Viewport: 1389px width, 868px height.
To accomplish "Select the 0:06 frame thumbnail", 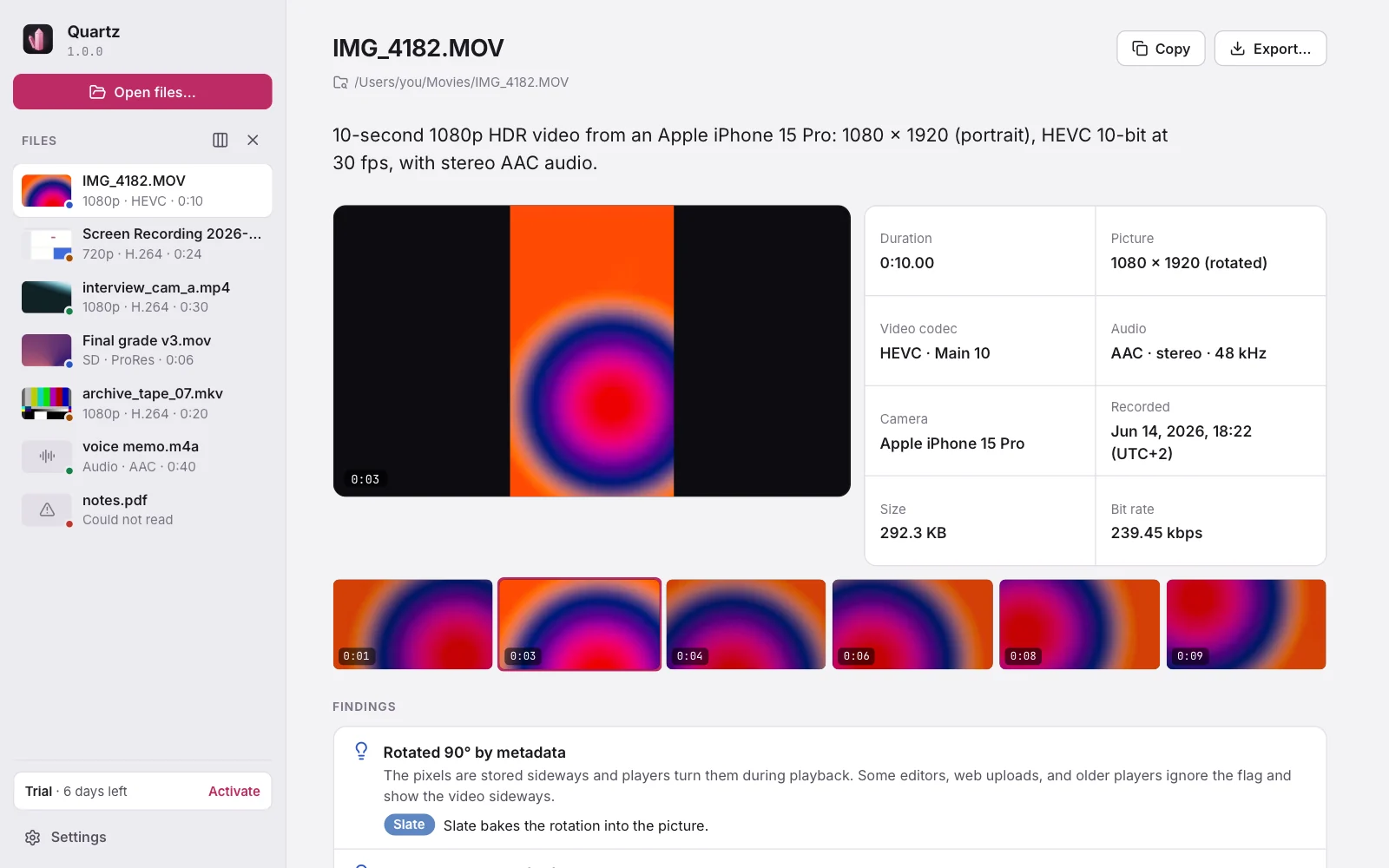I will click(912, 624).
